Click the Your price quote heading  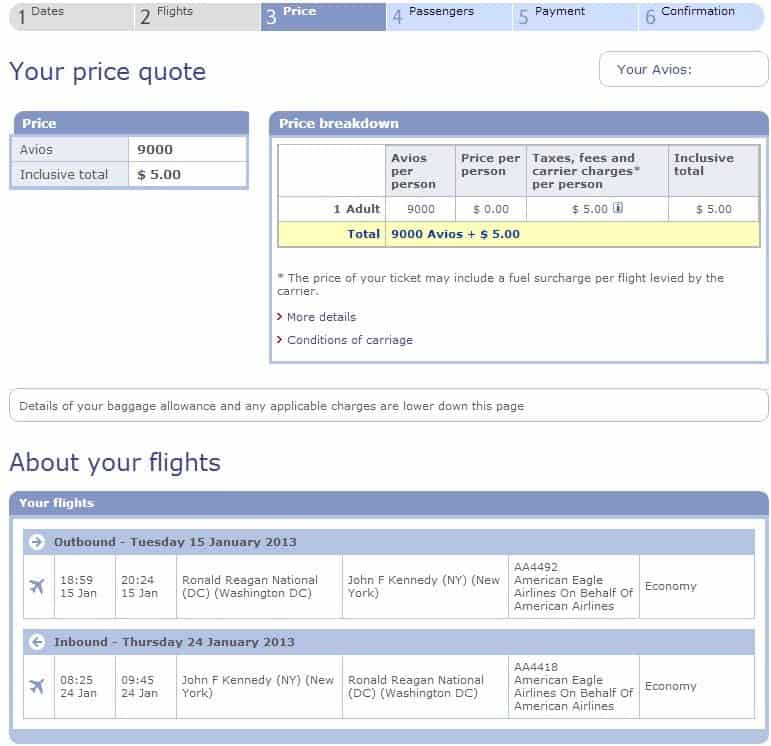[x=108, y=72]
